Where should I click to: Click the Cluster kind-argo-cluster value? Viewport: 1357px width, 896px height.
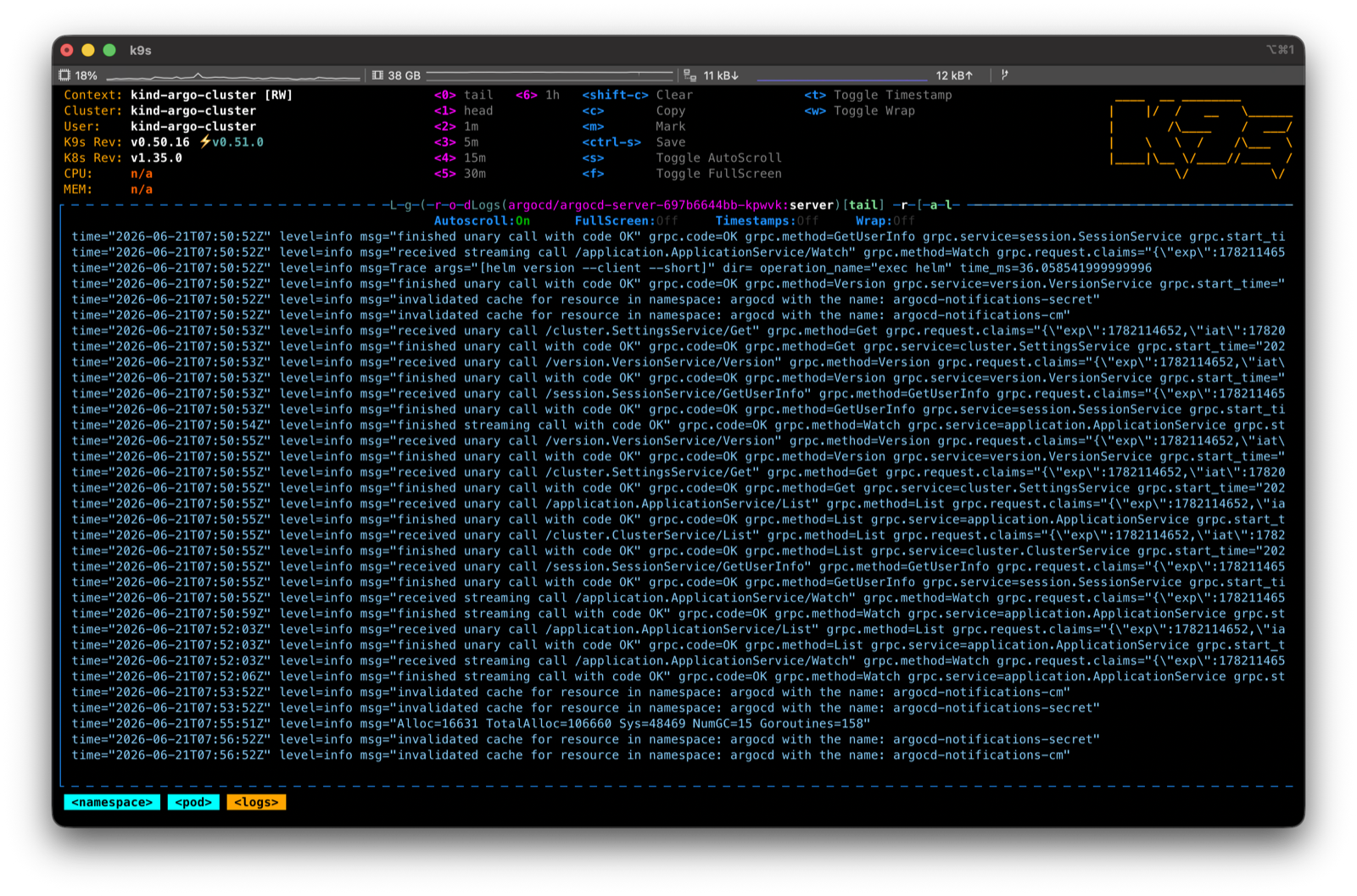tap(193, 111)
